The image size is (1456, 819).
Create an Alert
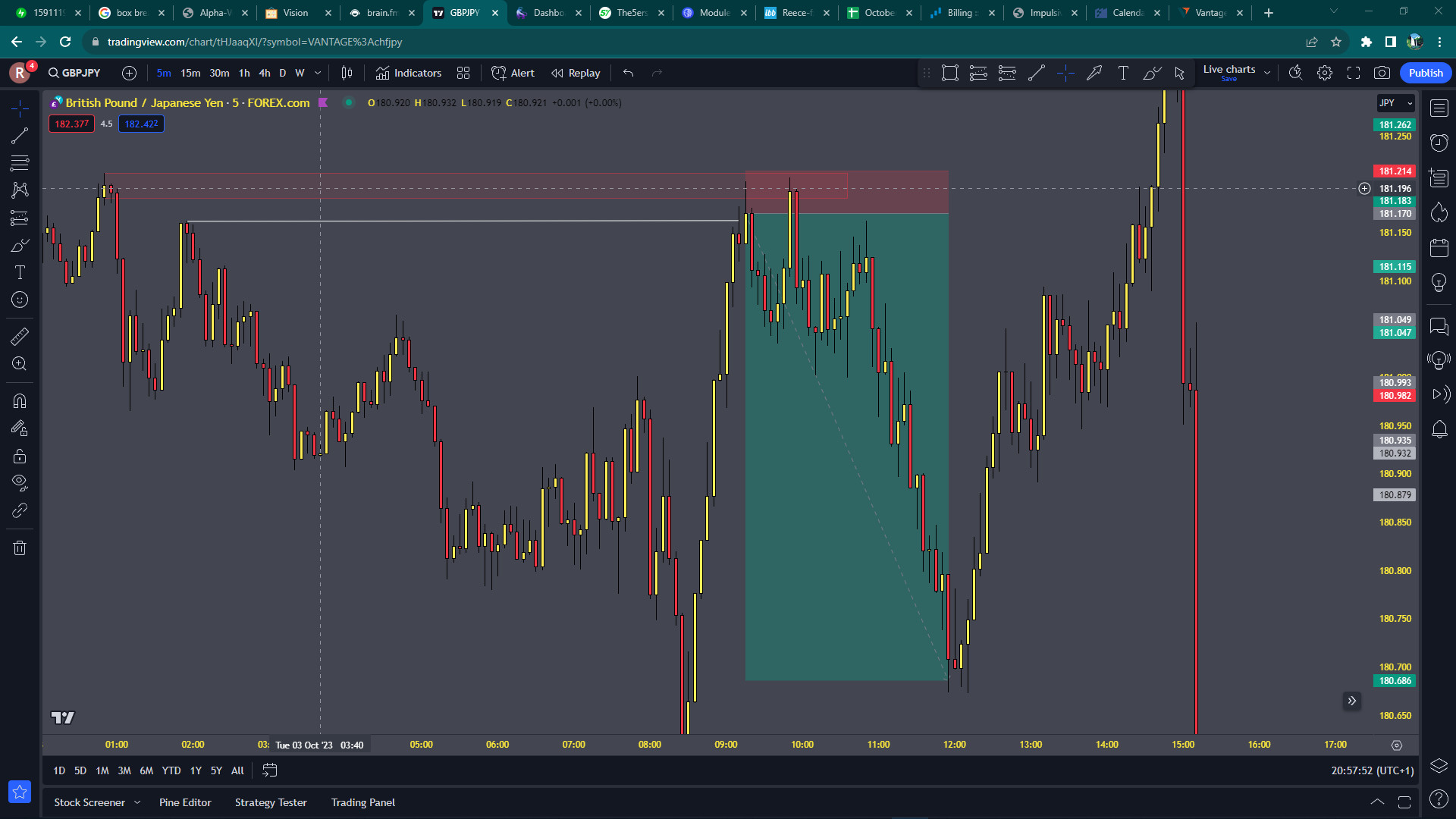tap(513, 73)
